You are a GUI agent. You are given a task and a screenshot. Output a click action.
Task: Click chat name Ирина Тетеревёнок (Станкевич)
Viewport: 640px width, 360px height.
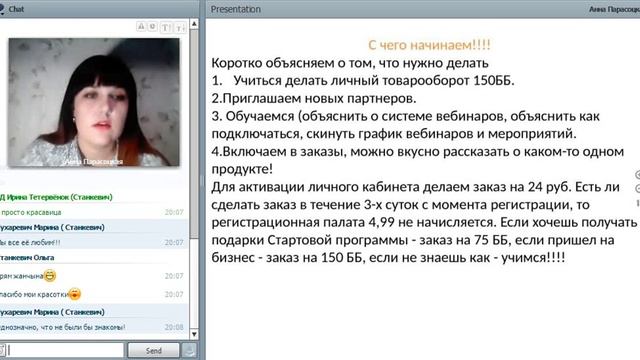(59, 197)
